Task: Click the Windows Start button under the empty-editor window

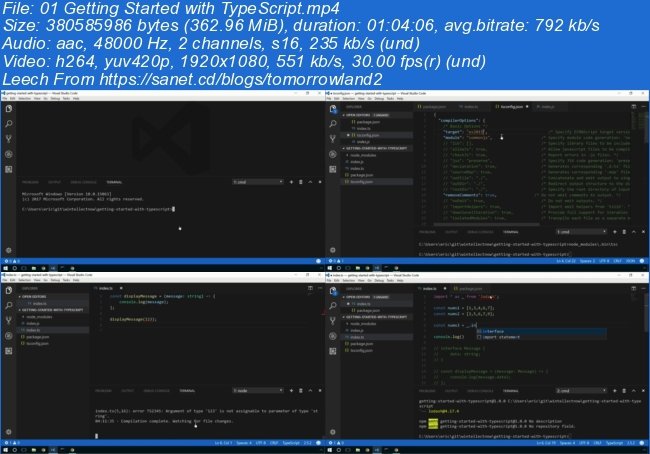Action: 5,268
